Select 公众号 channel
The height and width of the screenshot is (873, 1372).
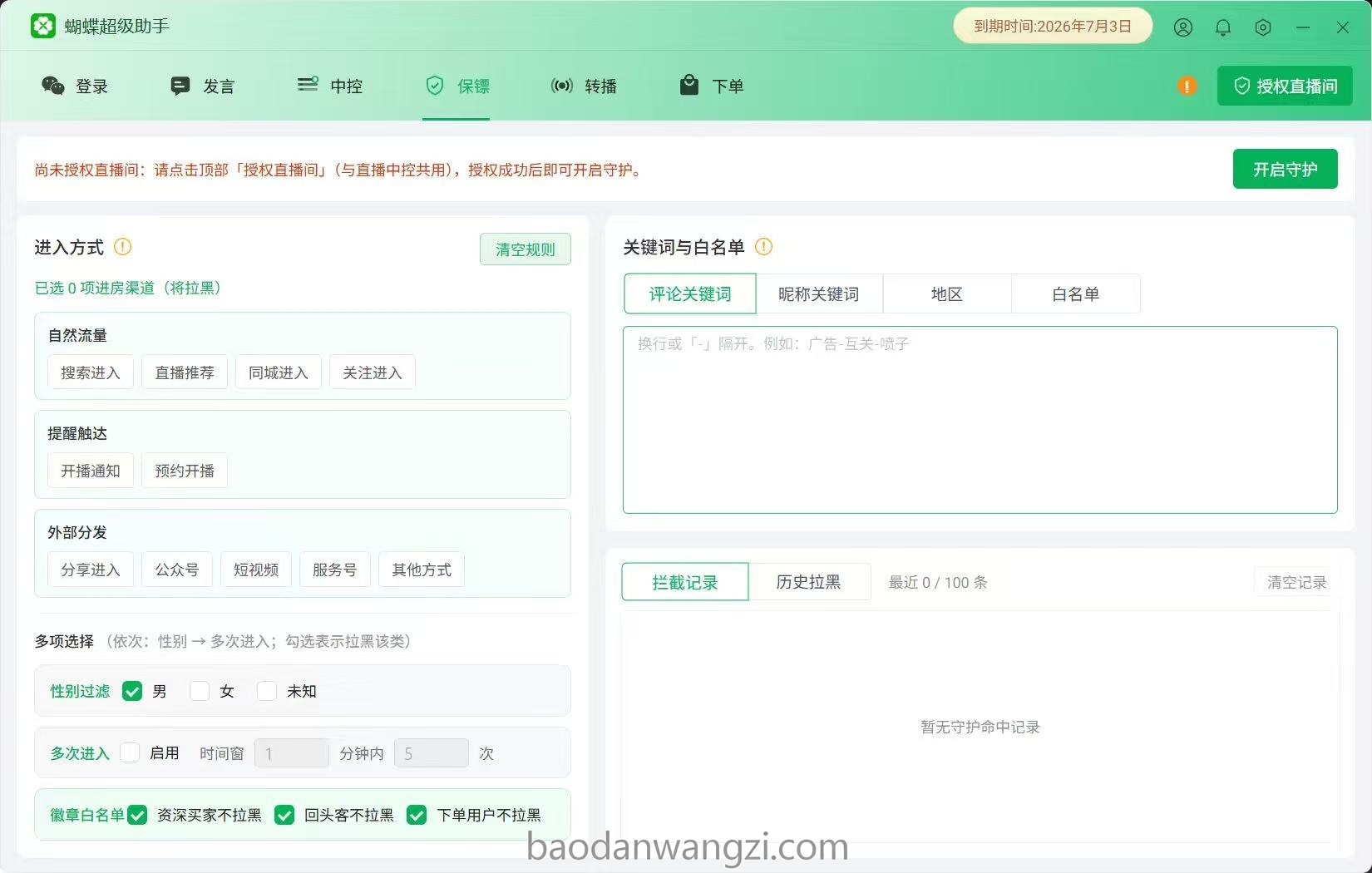177,570
